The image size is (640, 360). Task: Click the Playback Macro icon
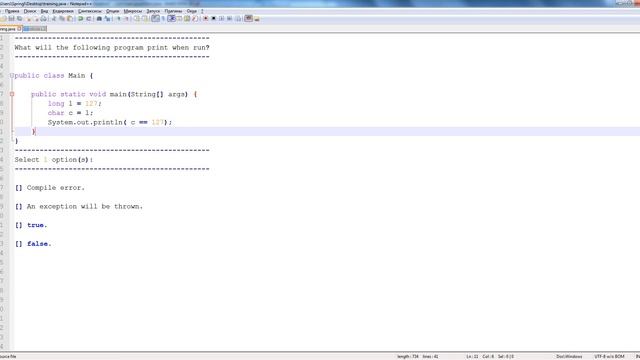click(x=222, y=19)
